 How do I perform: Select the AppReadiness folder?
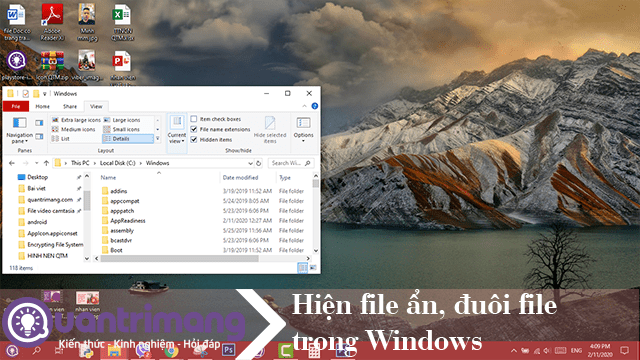click(x=128, y=220)
